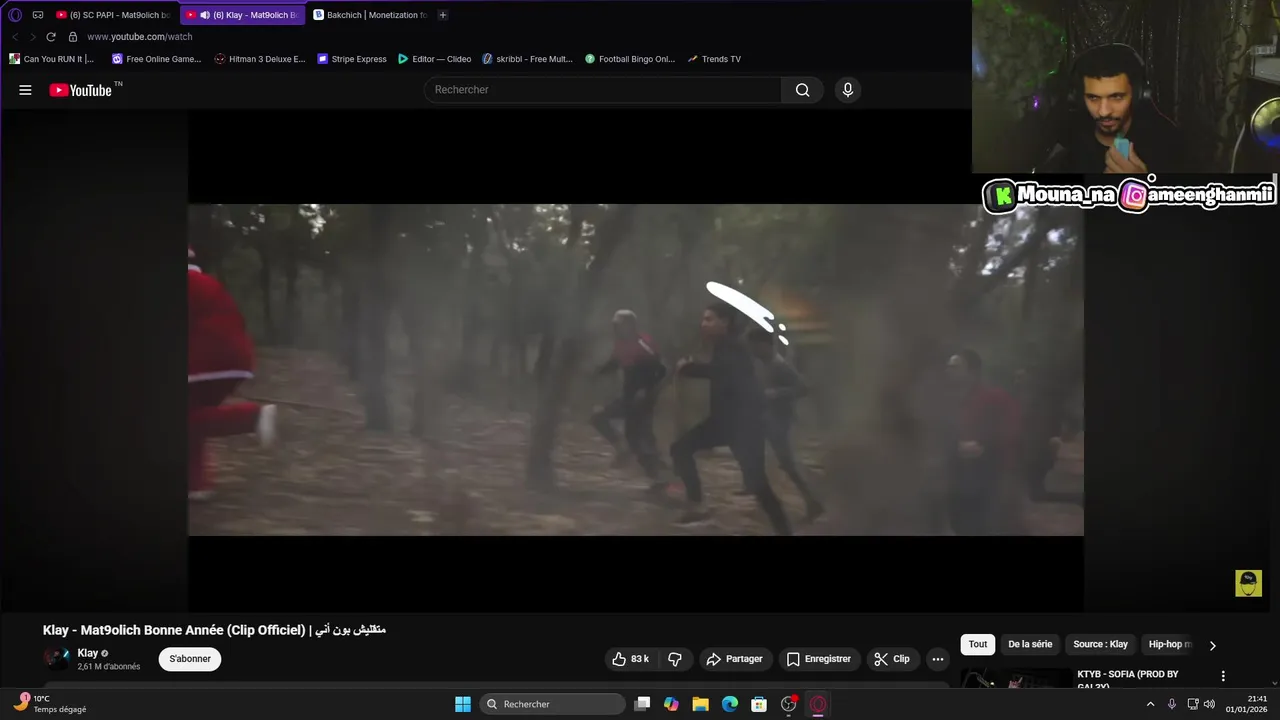Mute the Klay tab via speaker icon
The height and width of the screenshot is (720, 1280).
(x=204, y=15)
